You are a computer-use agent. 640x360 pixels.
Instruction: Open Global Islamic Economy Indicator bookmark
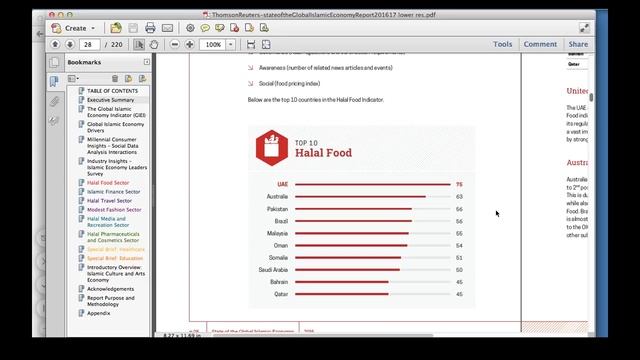pyautogui.click(x=116, y=112)
